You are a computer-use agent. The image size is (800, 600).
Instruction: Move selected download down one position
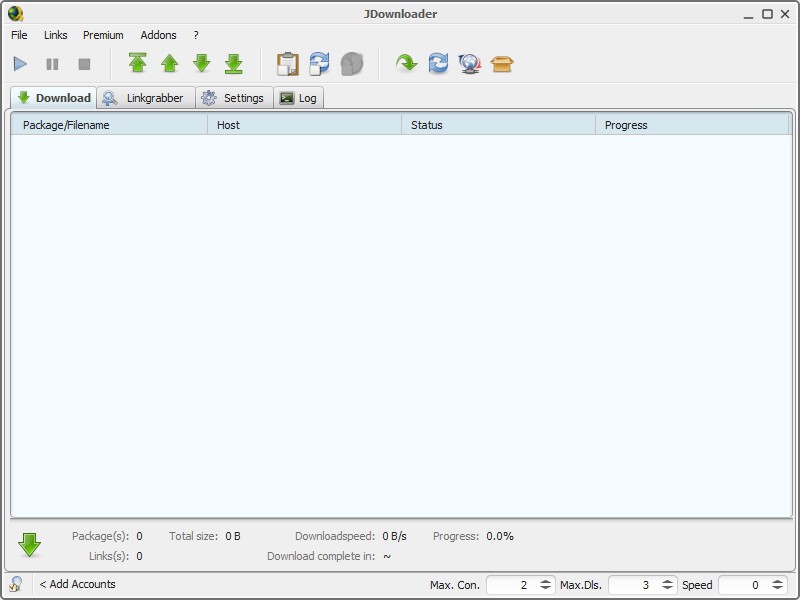202,63
